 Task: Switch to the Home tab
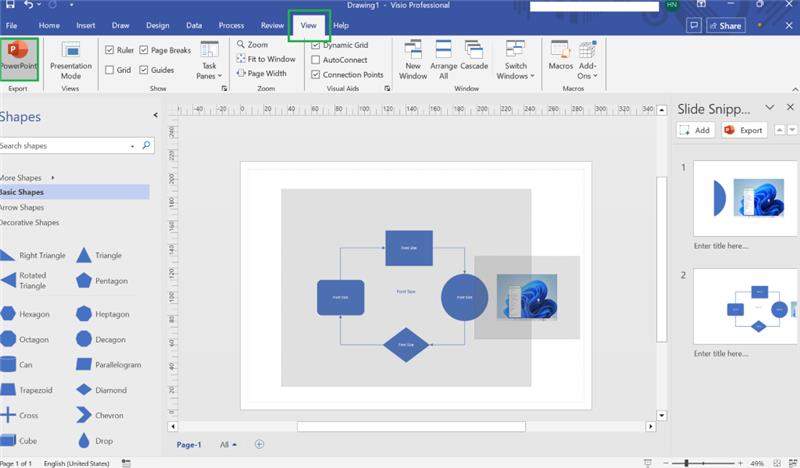49,26
